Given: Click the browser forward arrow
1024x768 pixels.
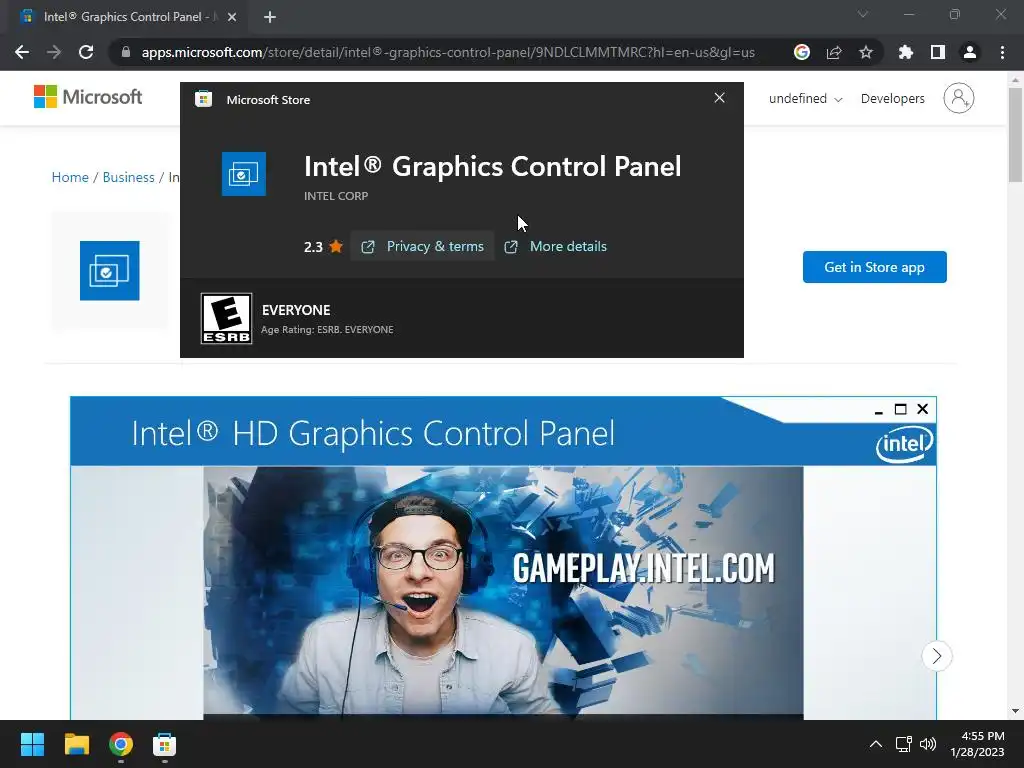Looking at the screenshot, I should 54,52.
